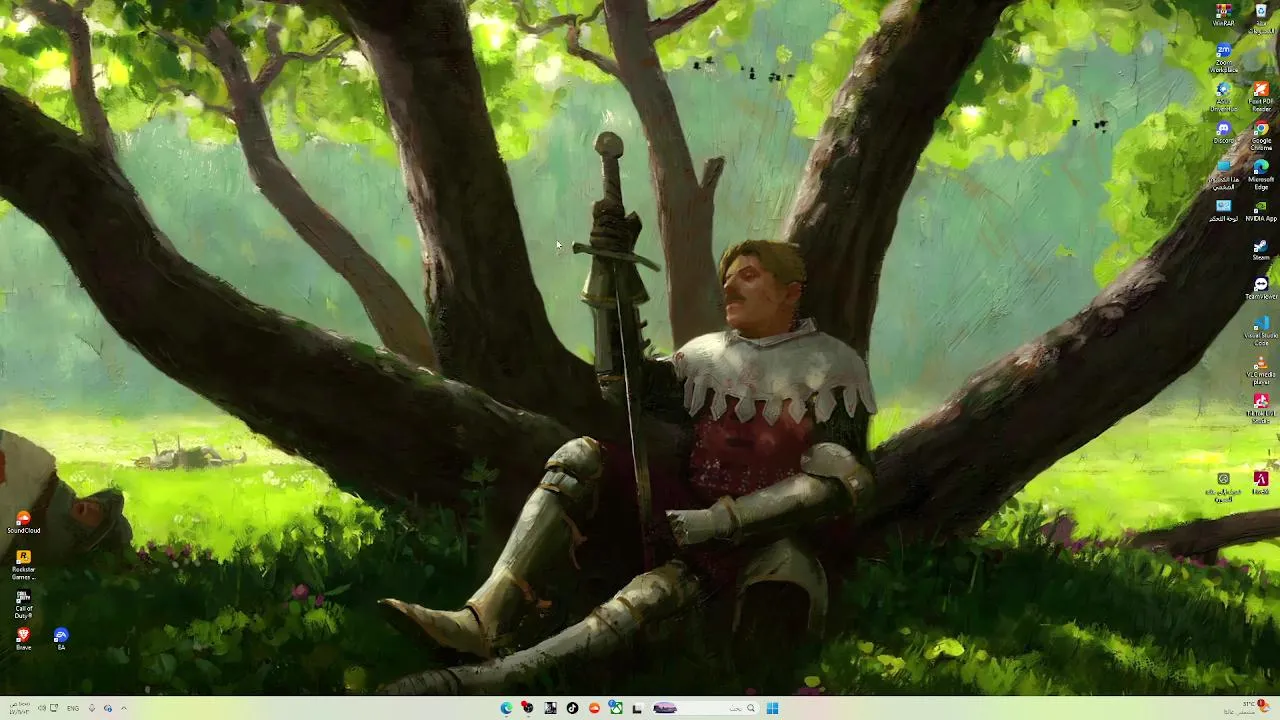Launch VLC media player from the desktop
Screen dimensions: 1280x720
tap(1261, 369)
